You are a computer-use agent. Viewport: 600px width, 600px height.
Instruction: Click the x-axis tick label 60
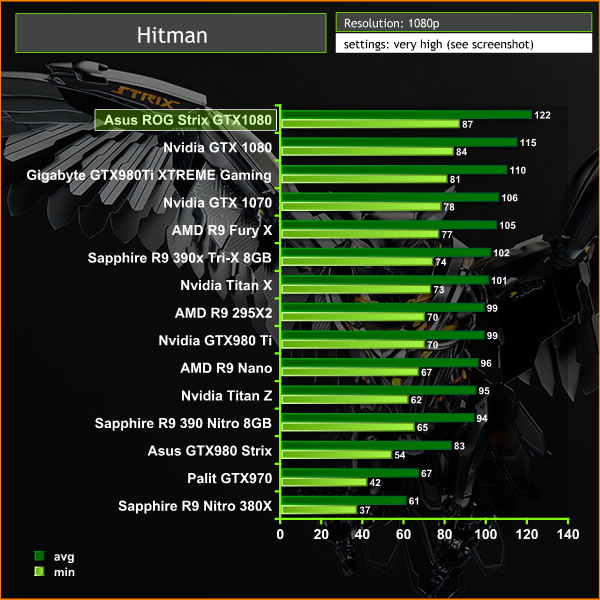click(x=403, y=534)
